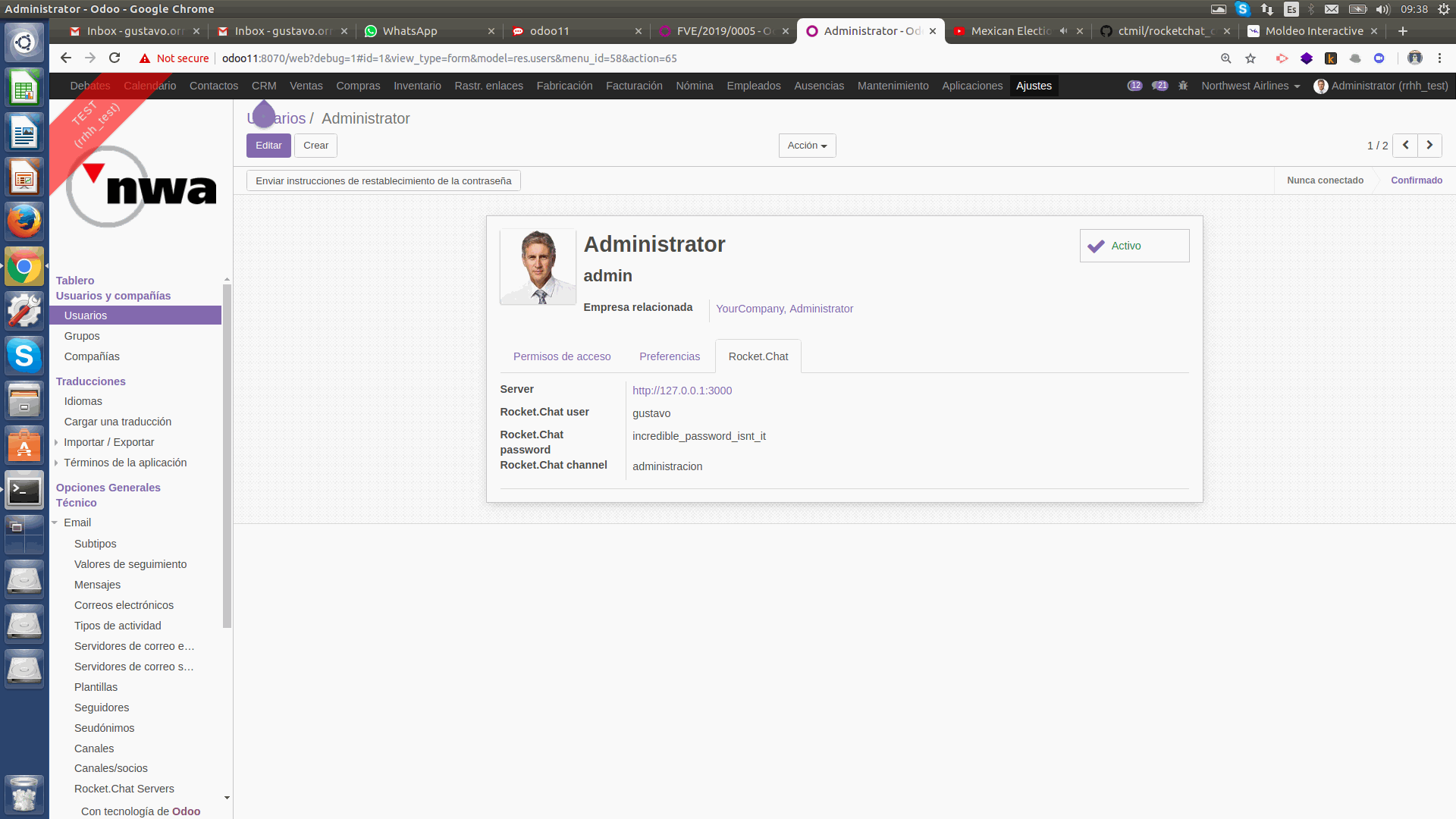
Task: Go back using Chrome back arrow
Action: pyautogui.click(x=66, y=58)
